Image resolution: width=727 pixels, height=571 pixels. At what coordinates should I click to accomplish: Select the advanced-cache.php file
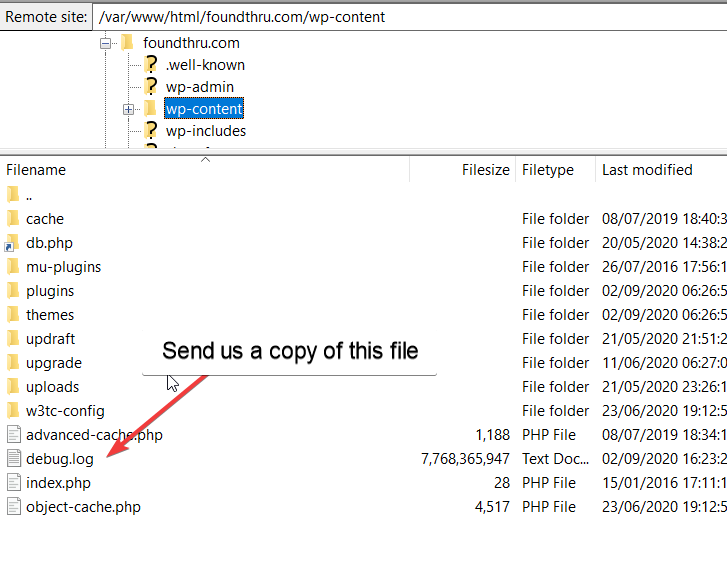364,435
